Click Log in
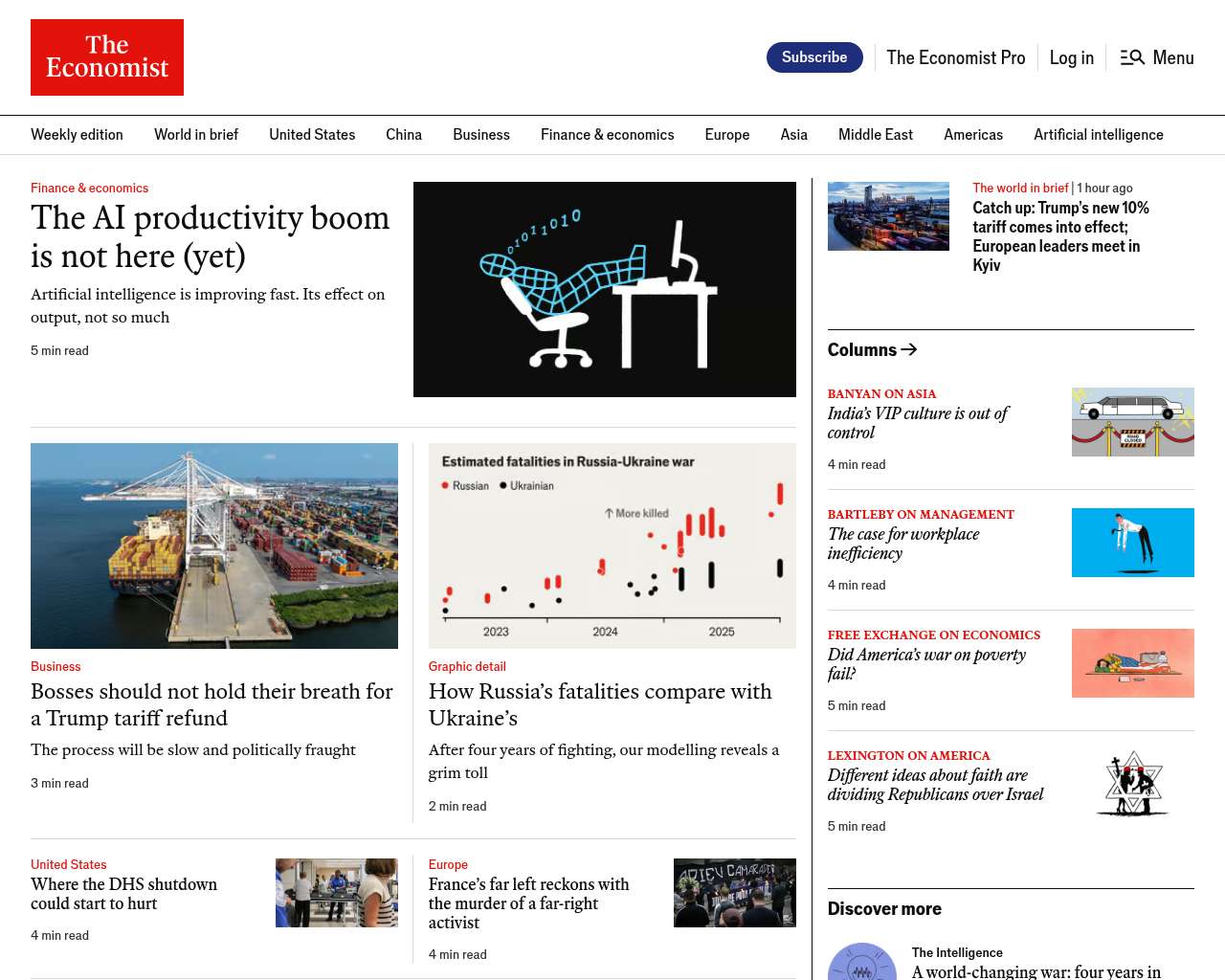The width and height of the screenshot is (1225, 980). (x=1072, y=57)
